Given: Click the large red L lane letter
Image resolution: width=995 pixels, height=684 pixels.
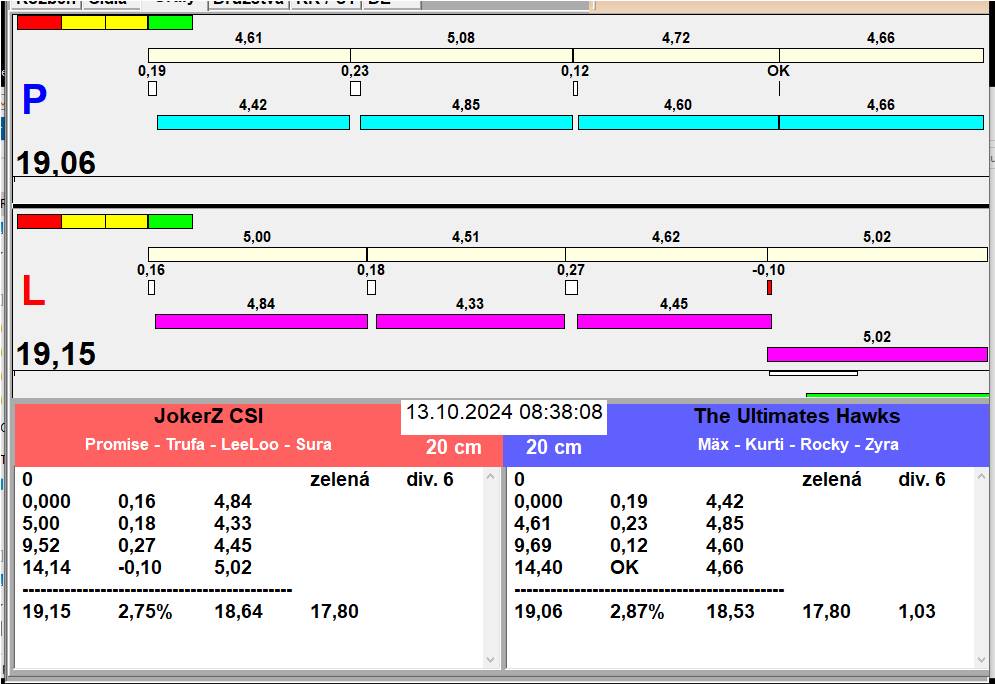Looking at the screenshot, I should (x=33, y=292).
